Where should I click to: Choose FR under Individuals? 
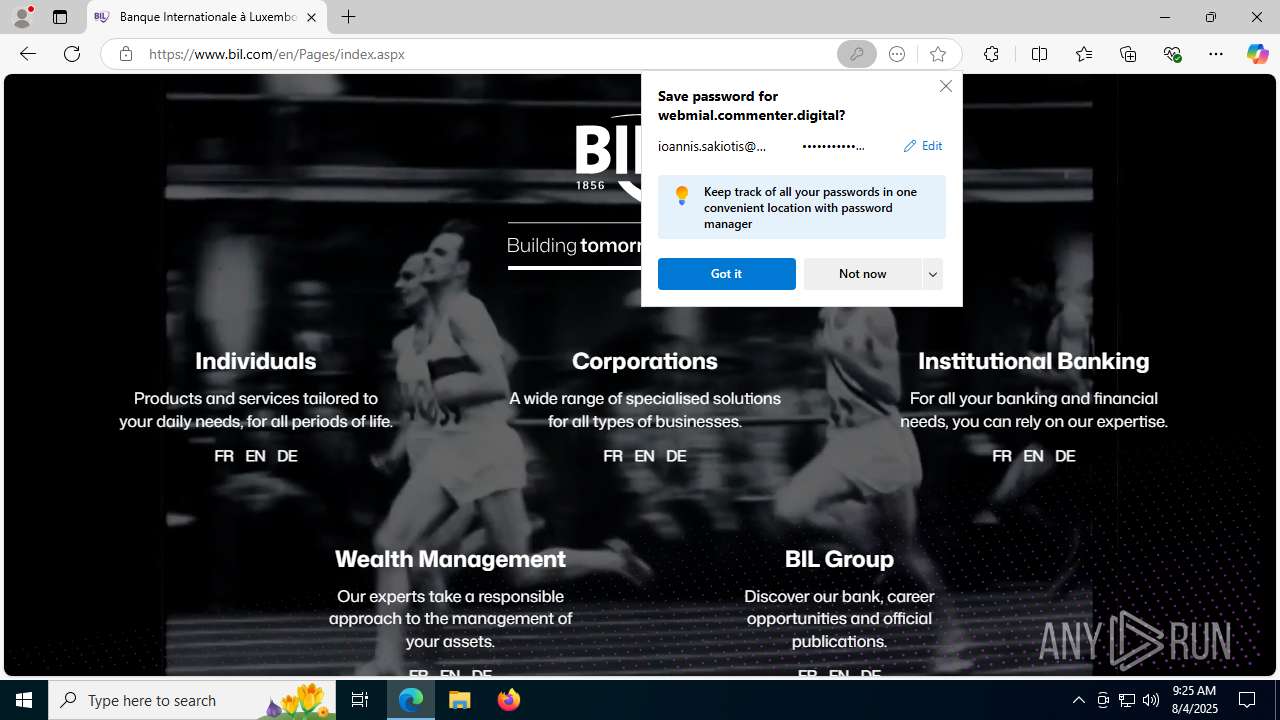(x=224, y=456)
